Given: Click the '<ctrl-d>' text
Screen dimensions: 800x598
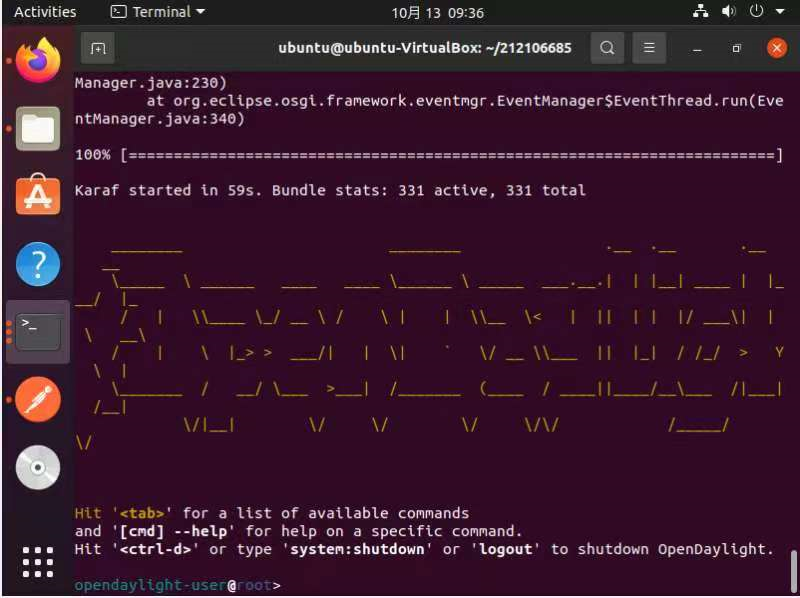Looking at the screenshot, I should [156, 549].
